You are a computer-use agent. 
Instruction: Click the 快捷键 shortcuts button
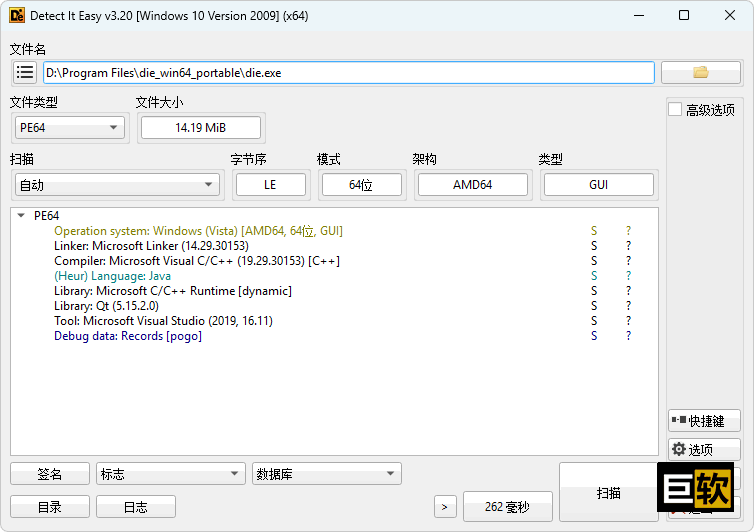point(704,421)
